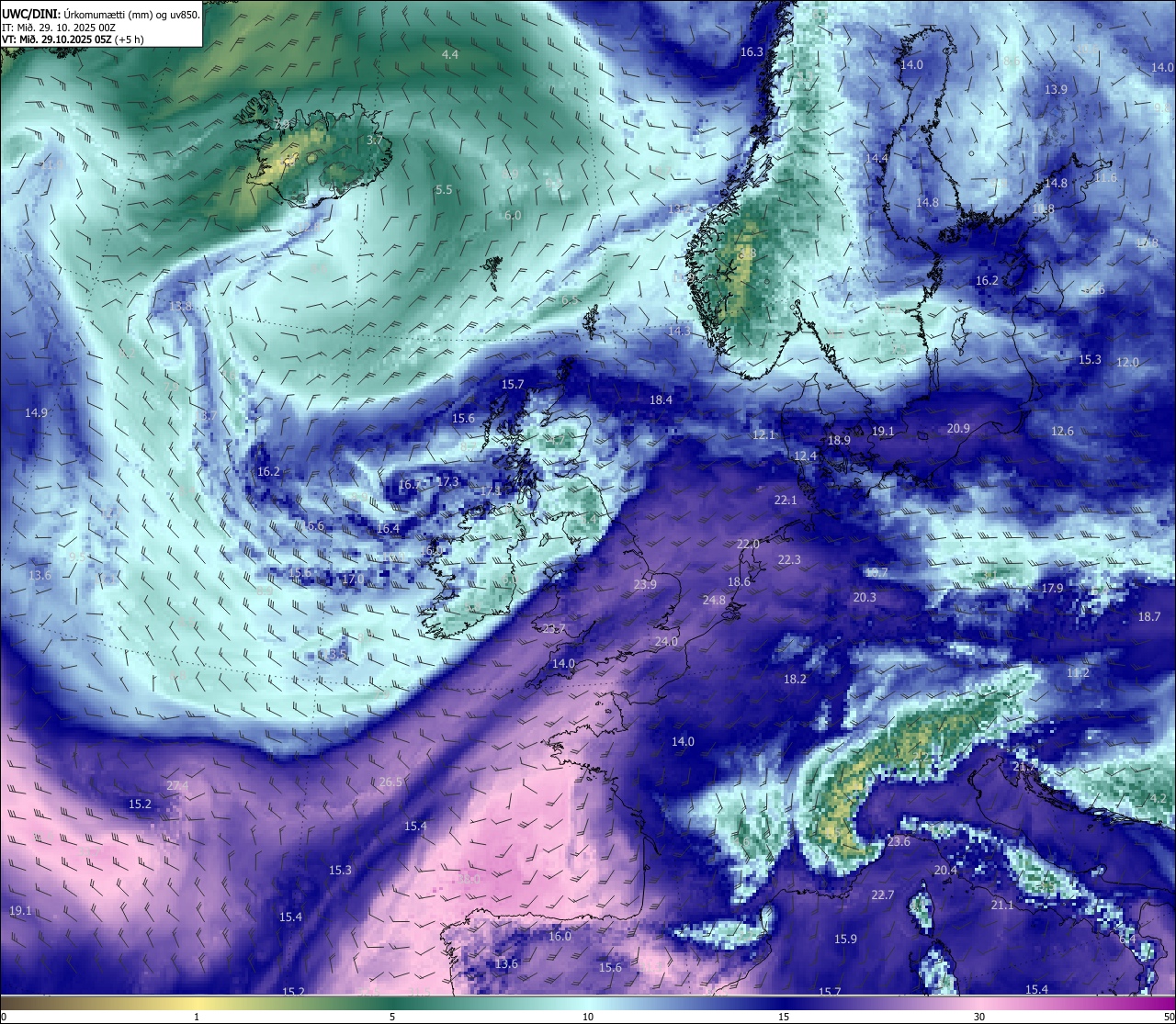Click the 22.0 value on the map
This screenshot has height=1024, width=1176.
pyautogui.click(x=748, y=545)
